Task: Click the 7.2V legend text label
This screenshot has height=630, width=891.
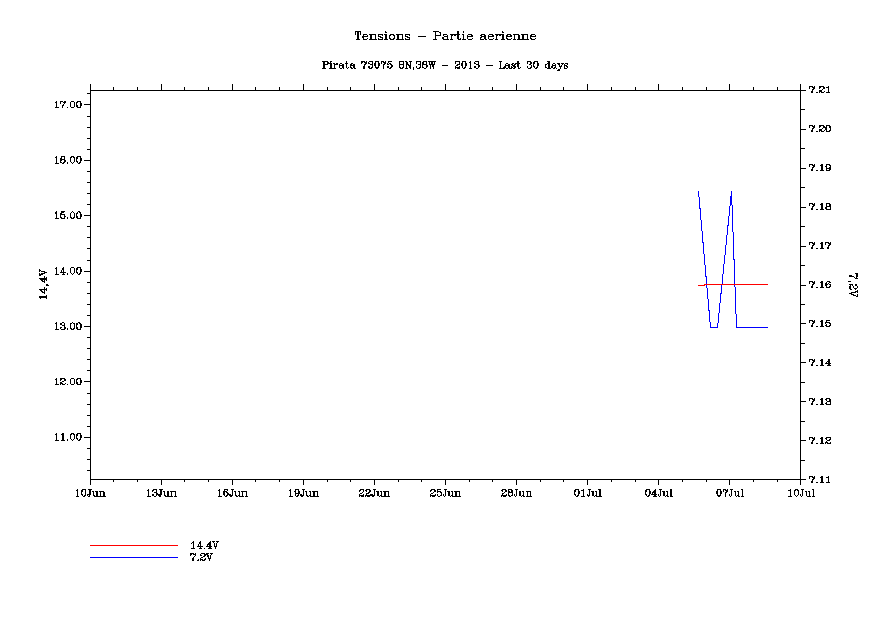Action: pos(201,557)
